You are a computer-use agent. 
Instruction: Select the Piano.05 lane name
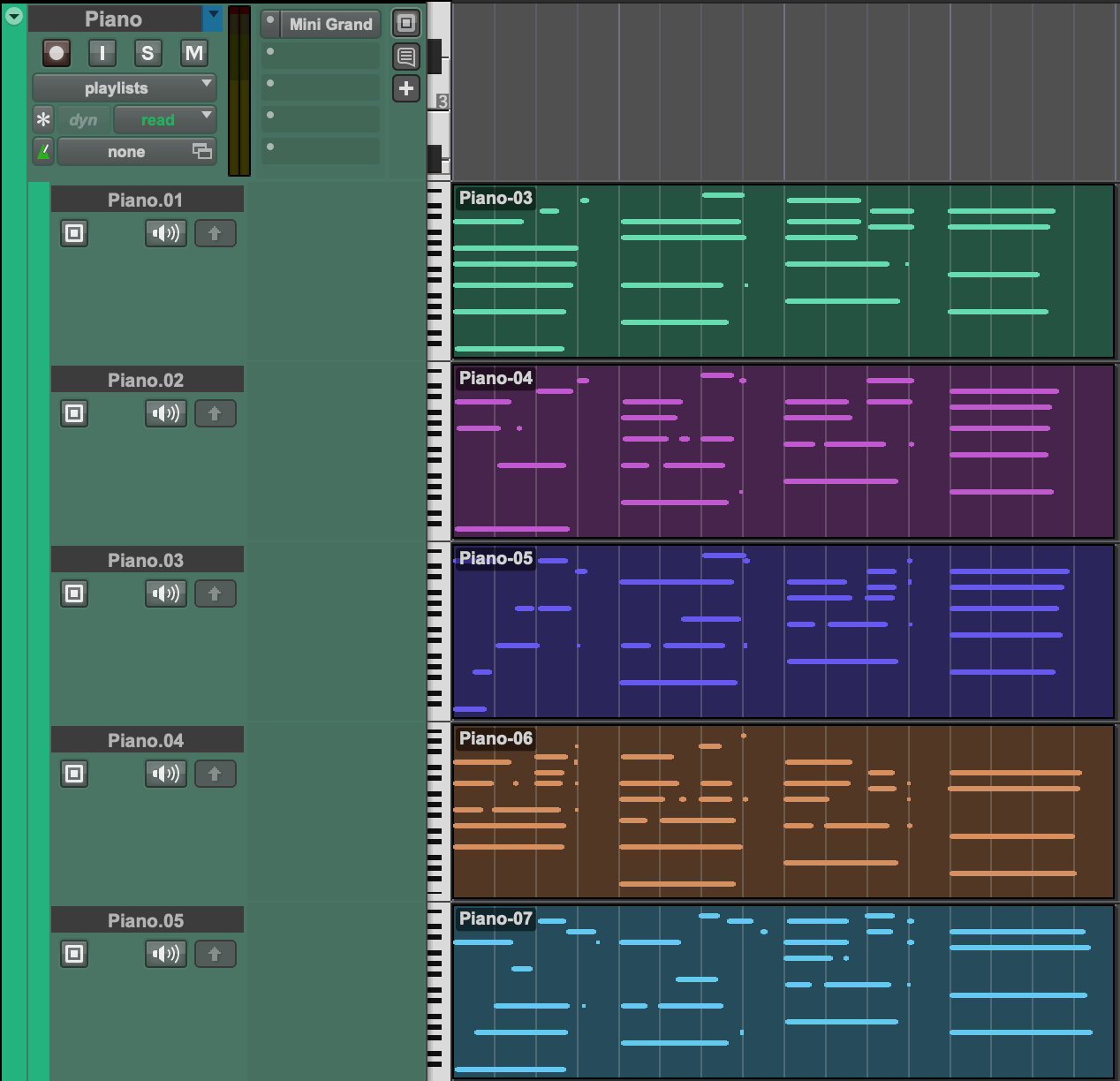(147, 920)
